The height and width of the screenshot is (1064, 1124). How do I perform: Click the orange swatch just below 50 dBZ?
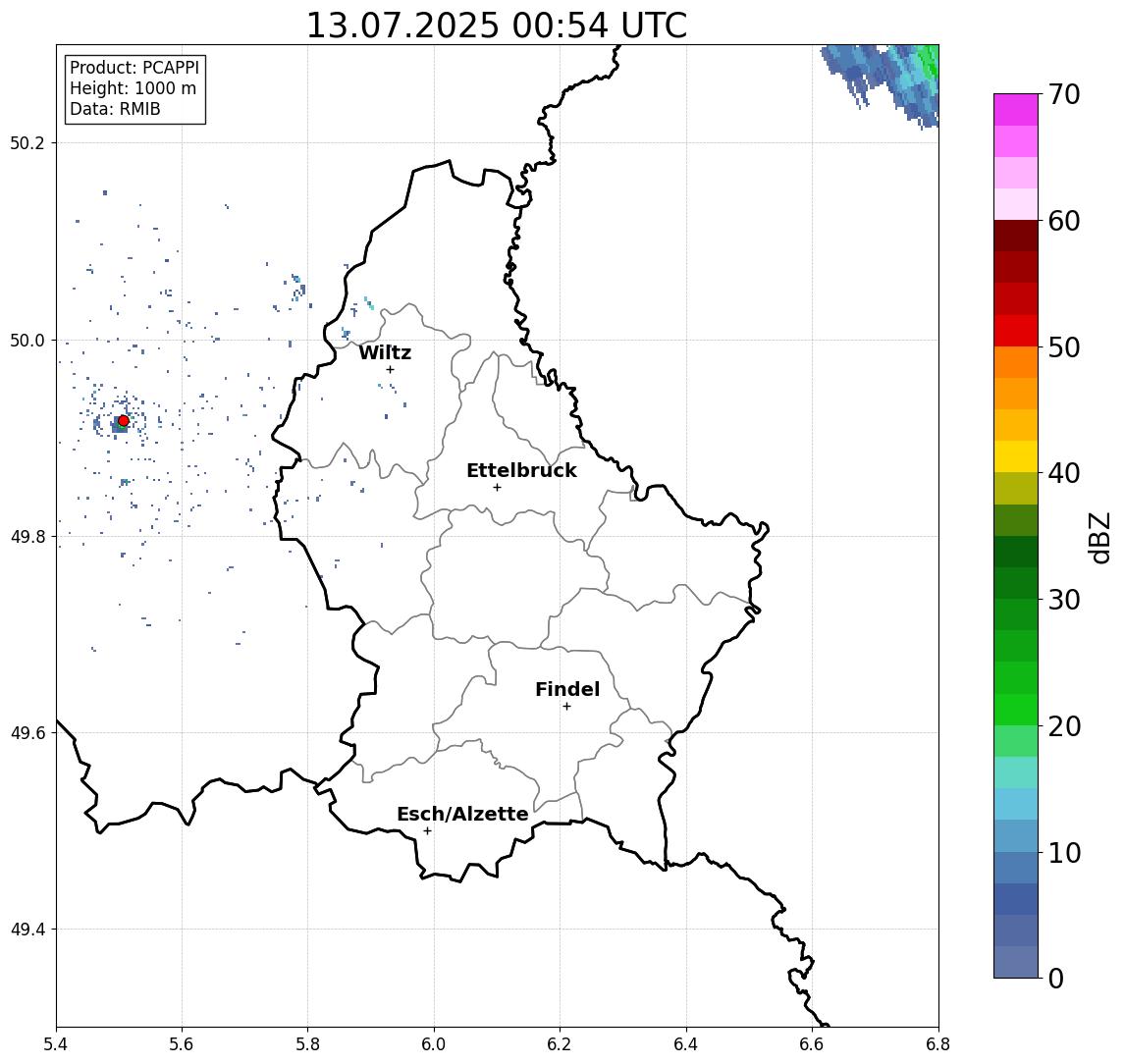(1016, 362)
